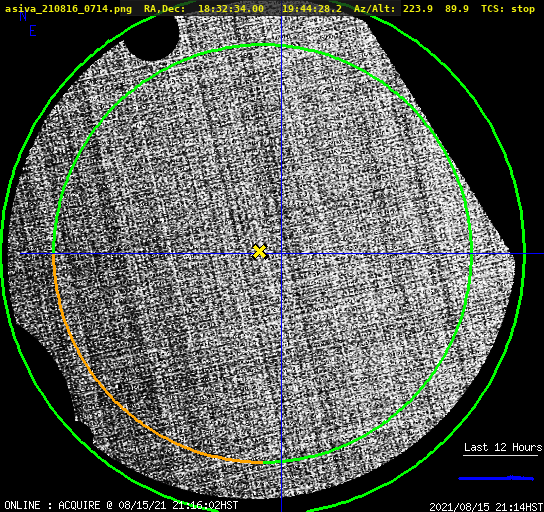
Task: Click the blue E compass label
Action: (x=32, y=31)
